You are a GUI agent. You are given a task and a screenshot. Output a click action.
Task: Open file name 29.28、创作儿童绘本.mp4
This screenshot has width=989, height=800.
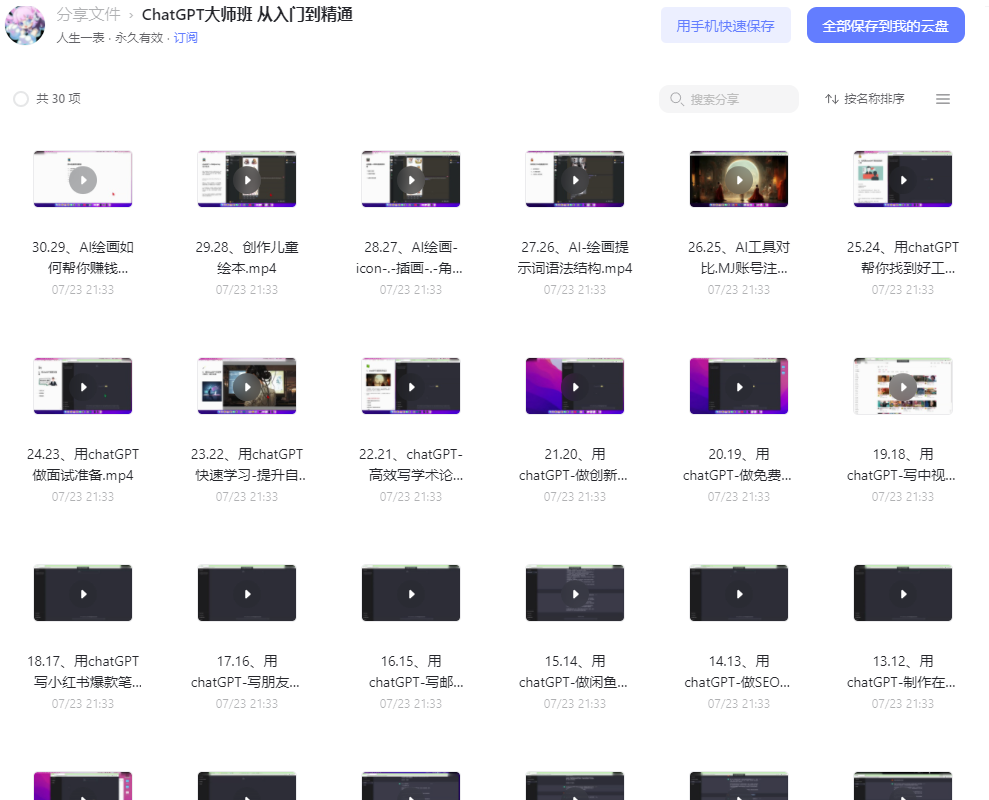pyautogui.click(x=247, y=257)
